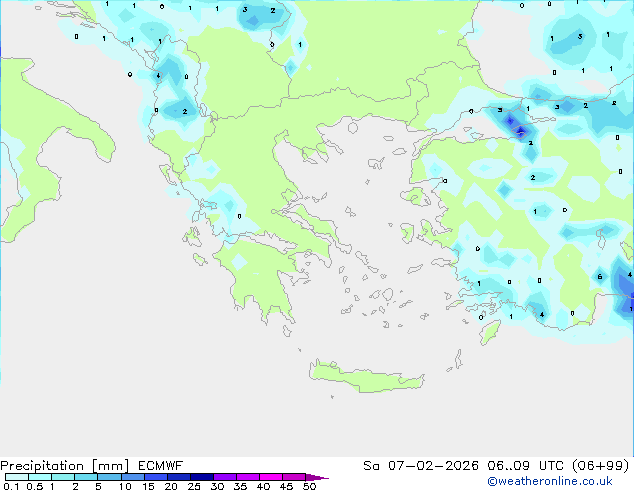Click the 'Sa' weekday abbreviation
The height and width of the screenshot is (490, 634).
pyautogui.click(x=371, y=466)
